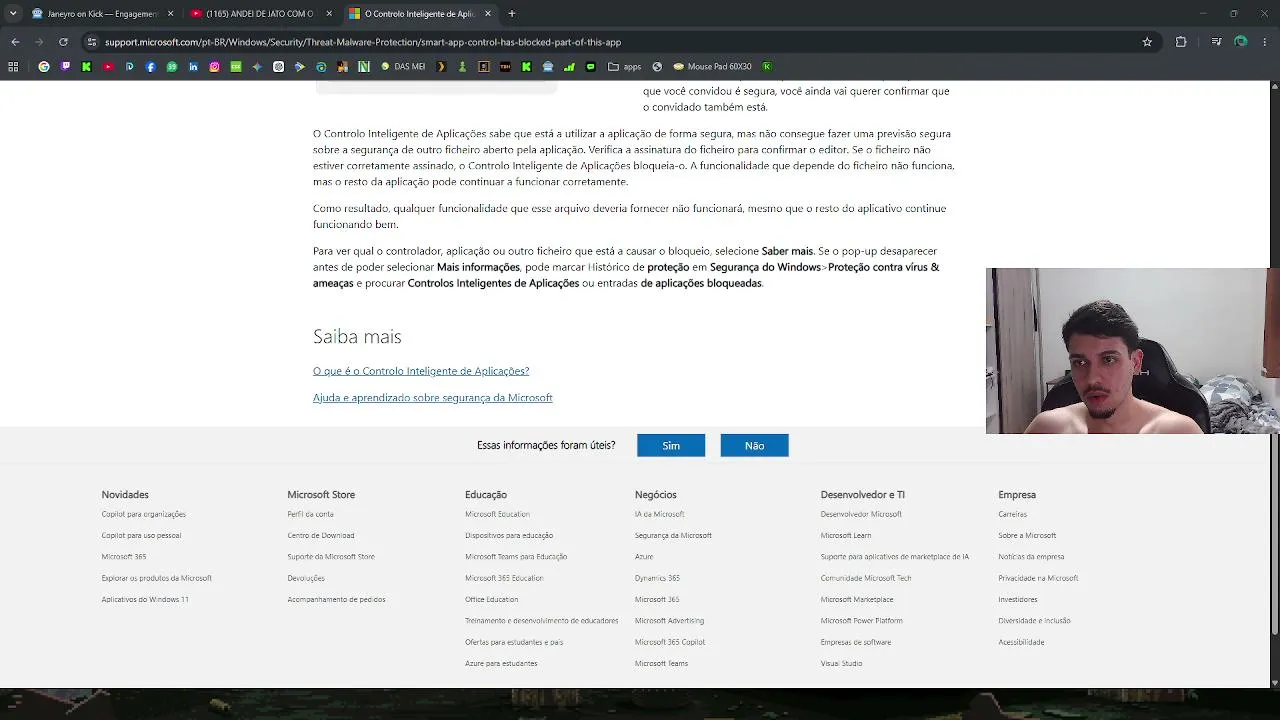Click the scrollbar down arrow
Screen dimensions: 1280x720
pyautogui.click(x=1274, y=682)
